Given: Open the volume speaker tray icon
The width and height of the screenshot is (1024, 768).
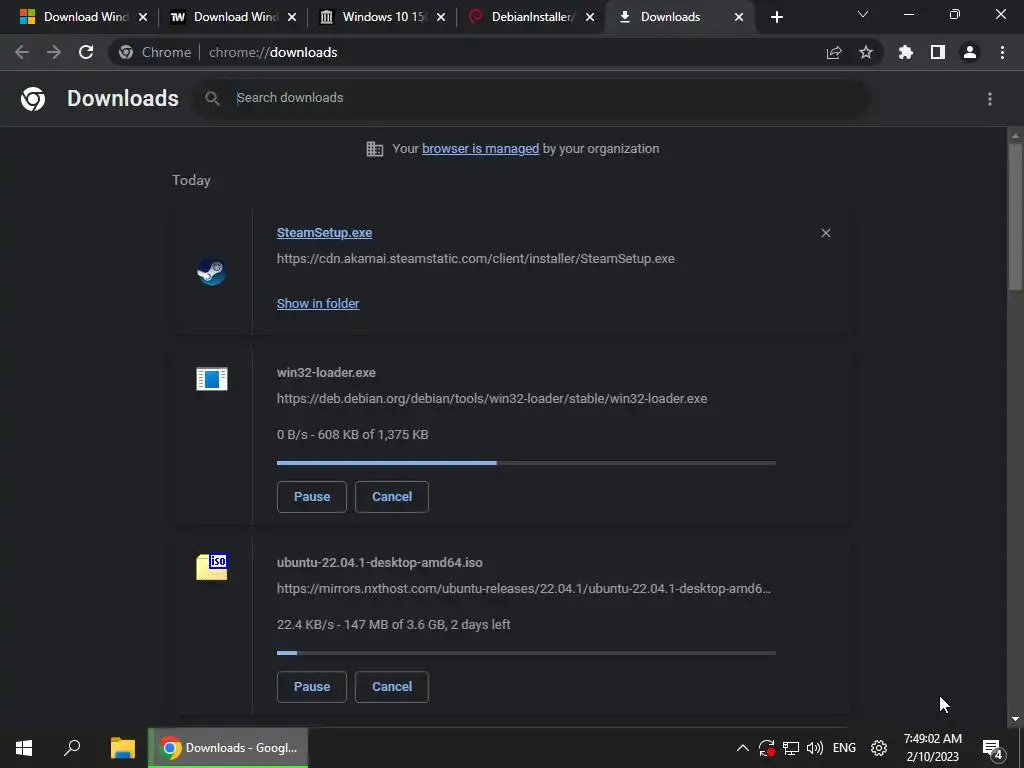Looking at the screenshot, I should click(814, 748).
